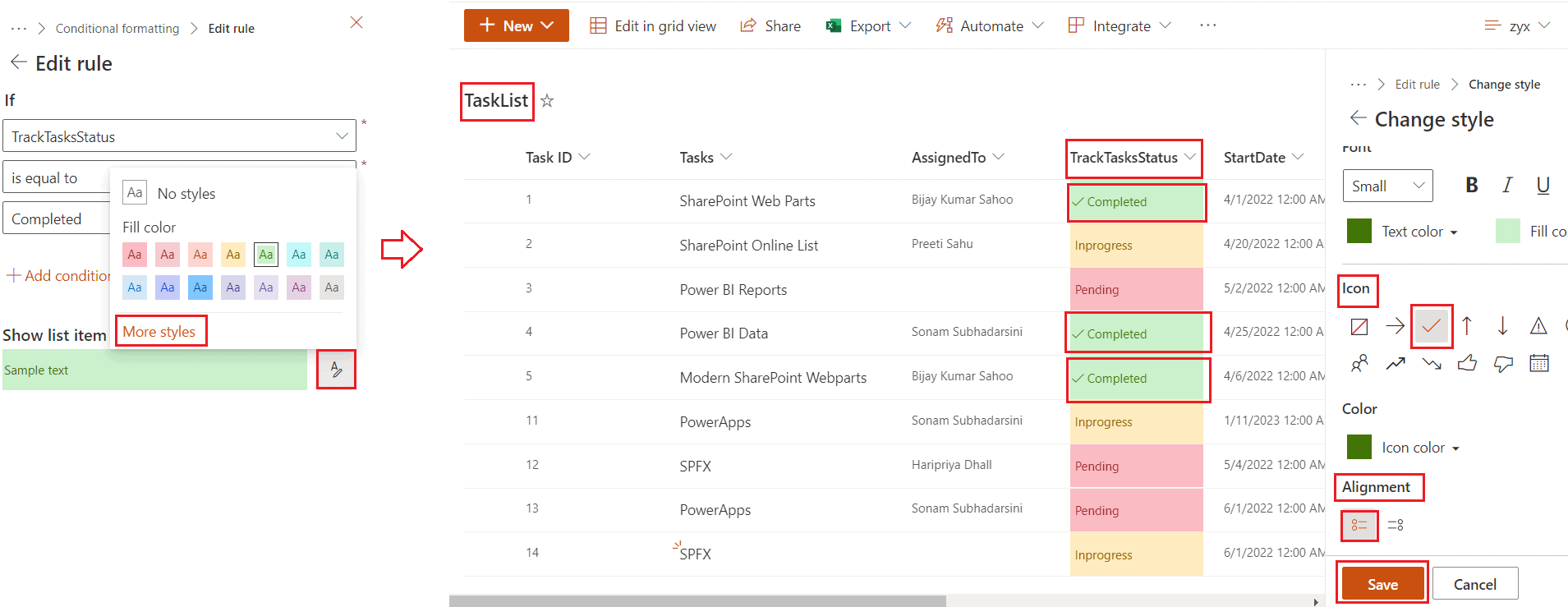Viewport: 1568px width, 607px height.
Task: Click Conditional formatting breadcrumb
Action: pos(117,29)
